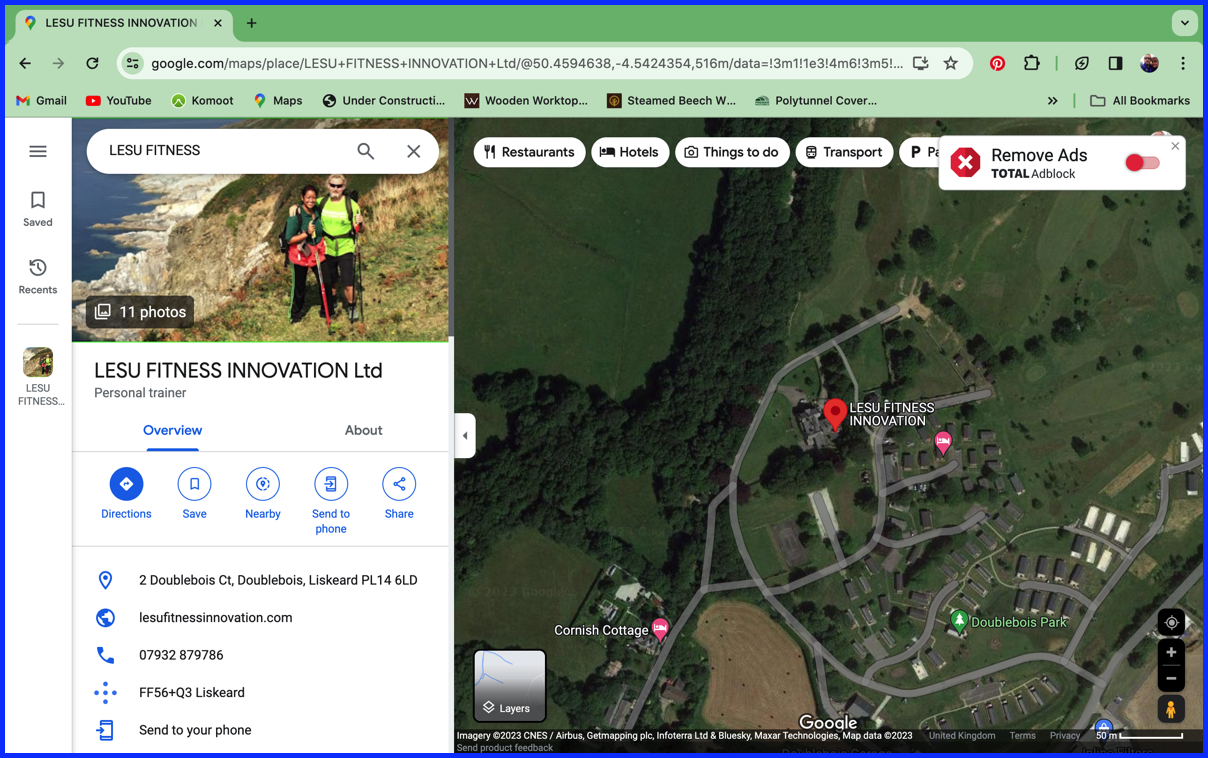The height and width of the screenshot is (758, 1208).
Task: Click the Cornish Cottage hotel marker
Action: tap(660, 628)
